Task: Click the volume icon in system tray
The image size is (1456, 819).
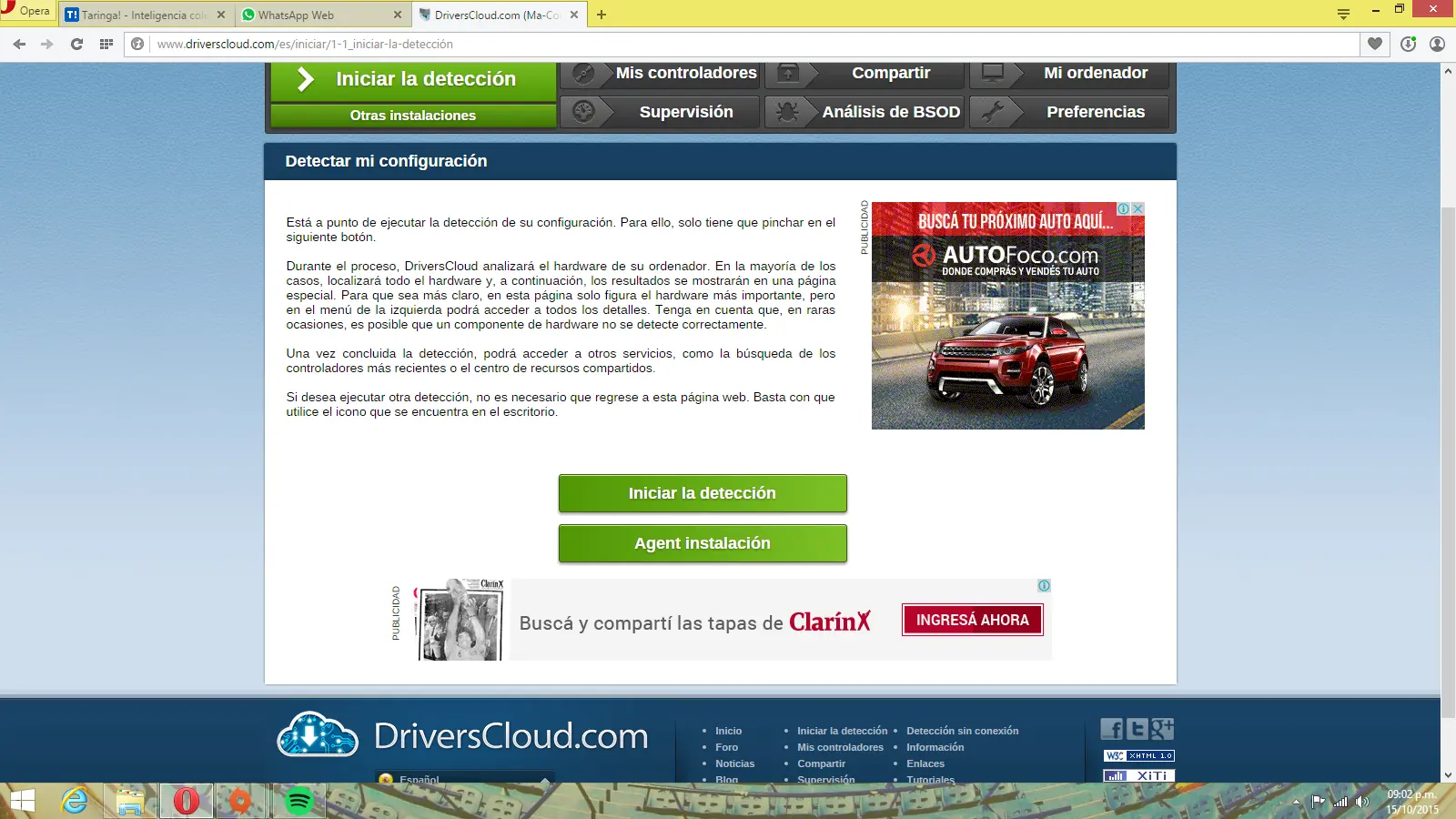Action: click(1362, 802)
